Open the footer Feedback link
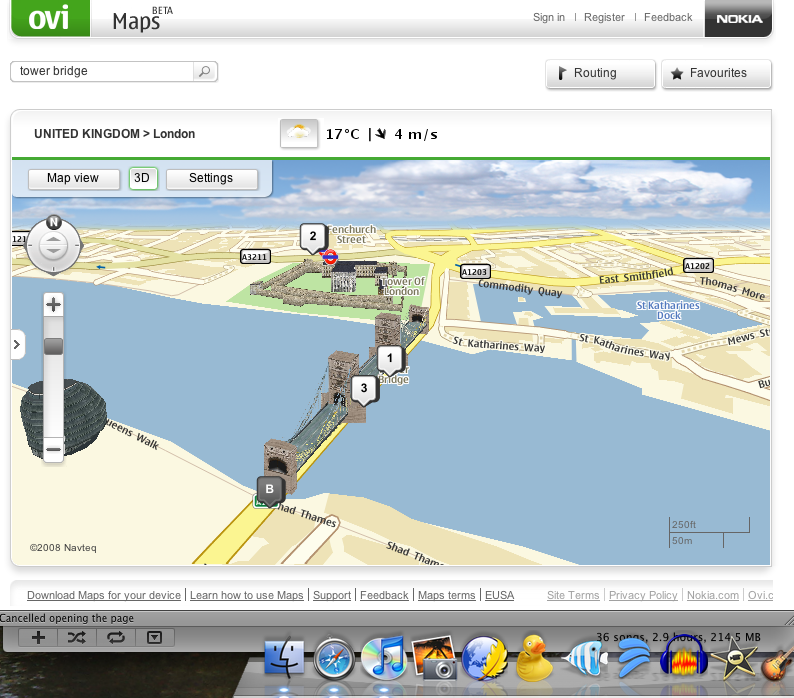 pyautogui.click(x=384, y=595)
